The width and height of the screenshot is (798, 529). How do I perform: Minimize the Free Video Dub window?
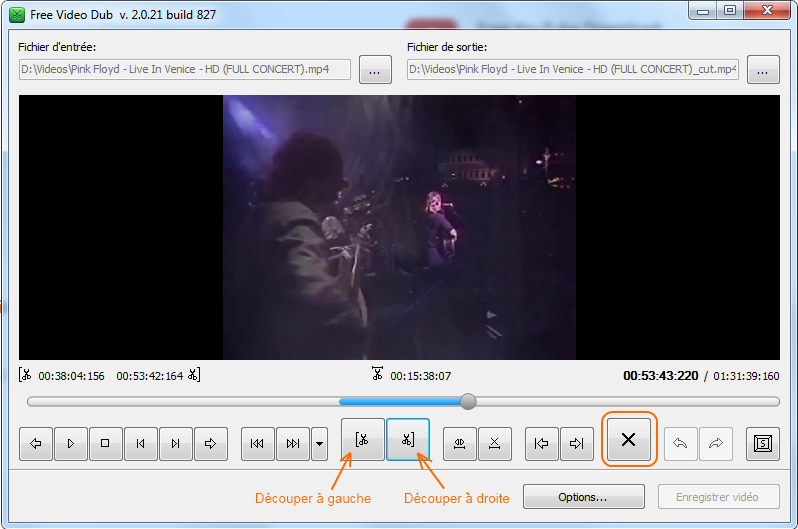pyautogui.click(x=703, y=11)
